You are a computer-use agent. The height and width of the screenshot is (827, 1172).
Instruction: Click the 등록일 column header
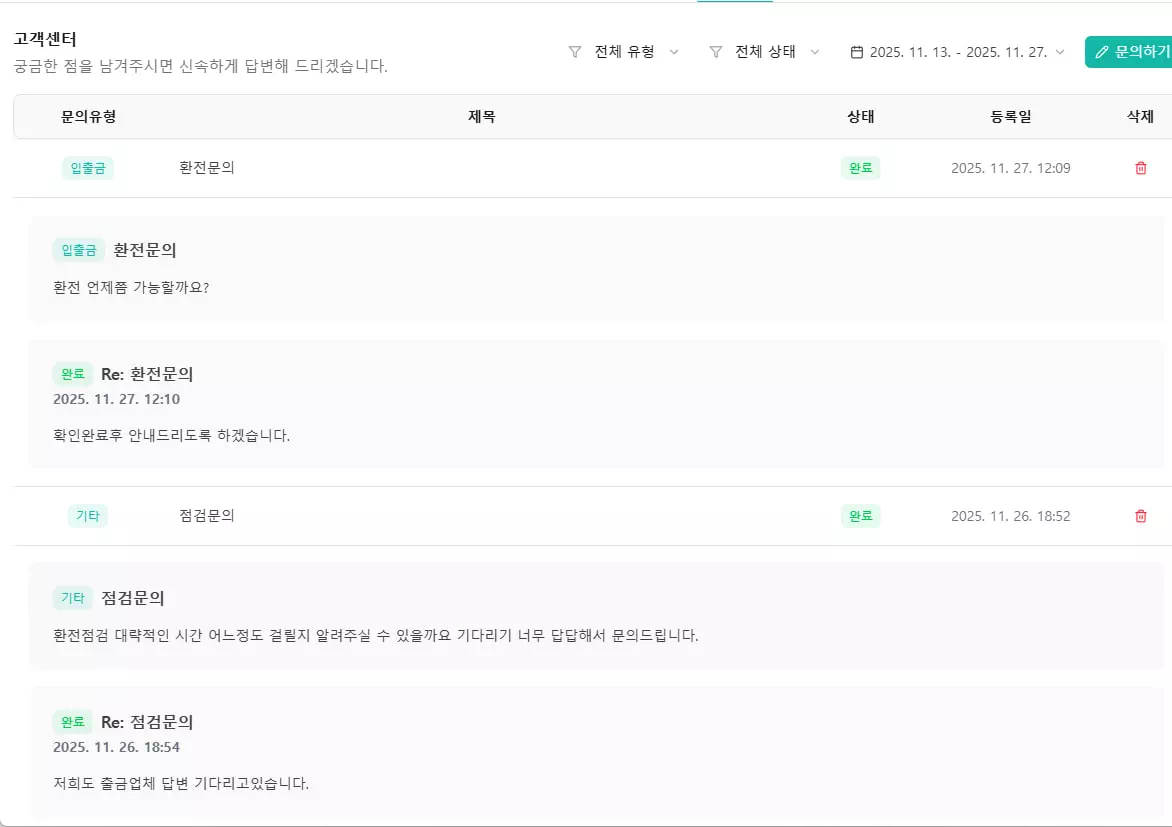point(1010,117)
